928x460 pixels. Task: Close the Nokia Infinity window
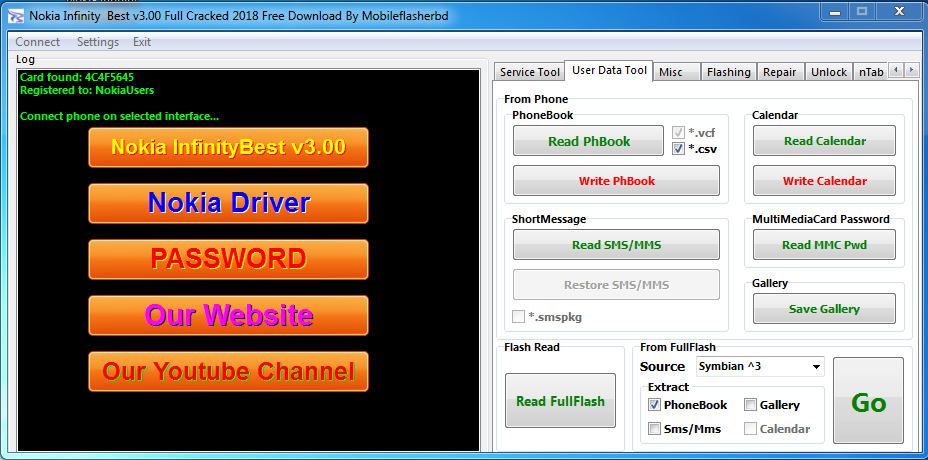899,10
